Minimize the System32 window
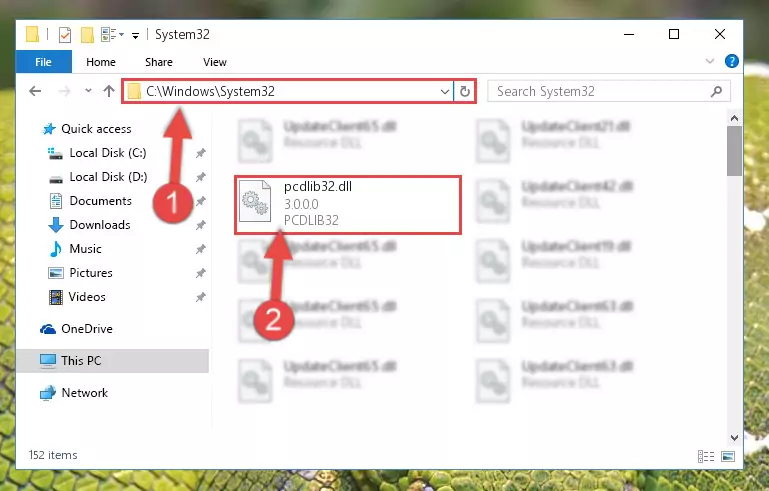 [x=629, y=34]
